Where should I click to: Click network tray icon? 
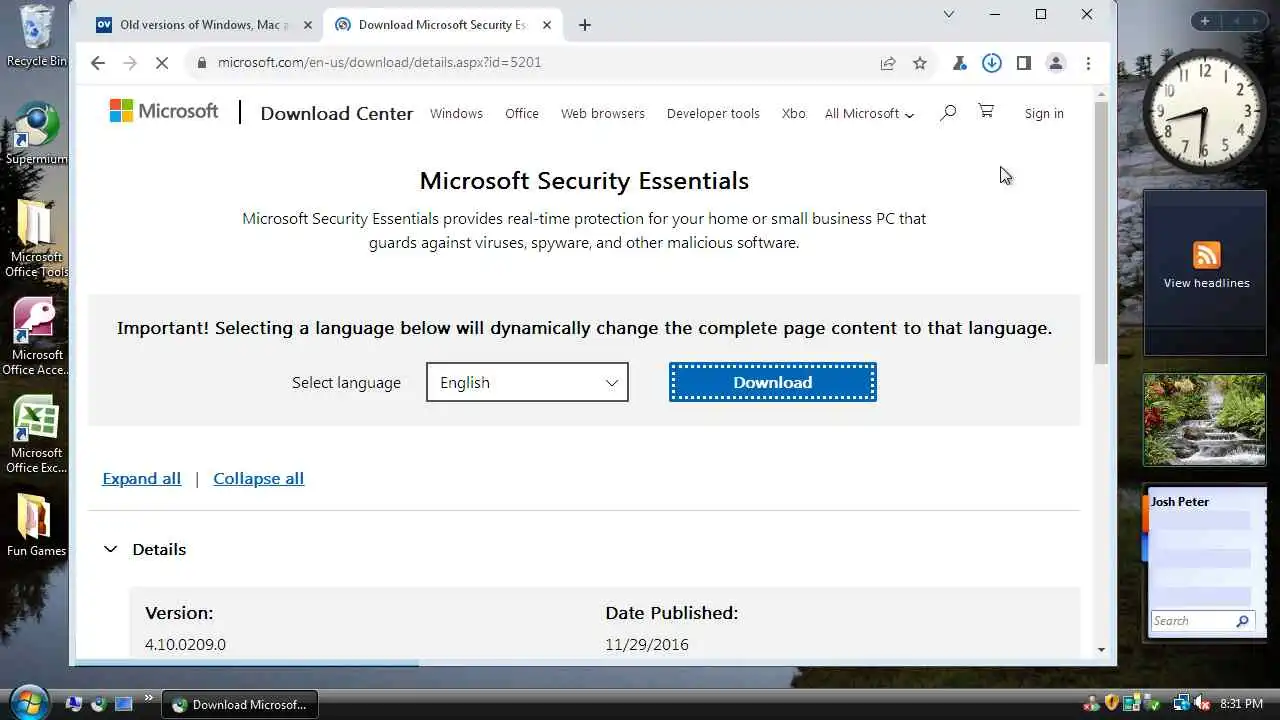tap(1182, 704)
